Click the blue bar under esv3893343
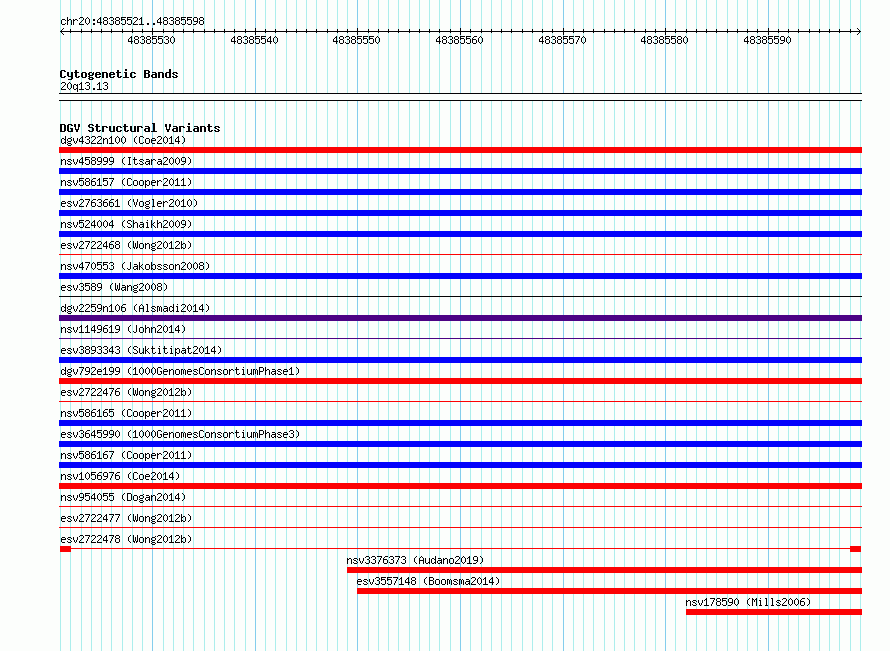The width and height of the screenshot is (890, 651). point(460,360)
